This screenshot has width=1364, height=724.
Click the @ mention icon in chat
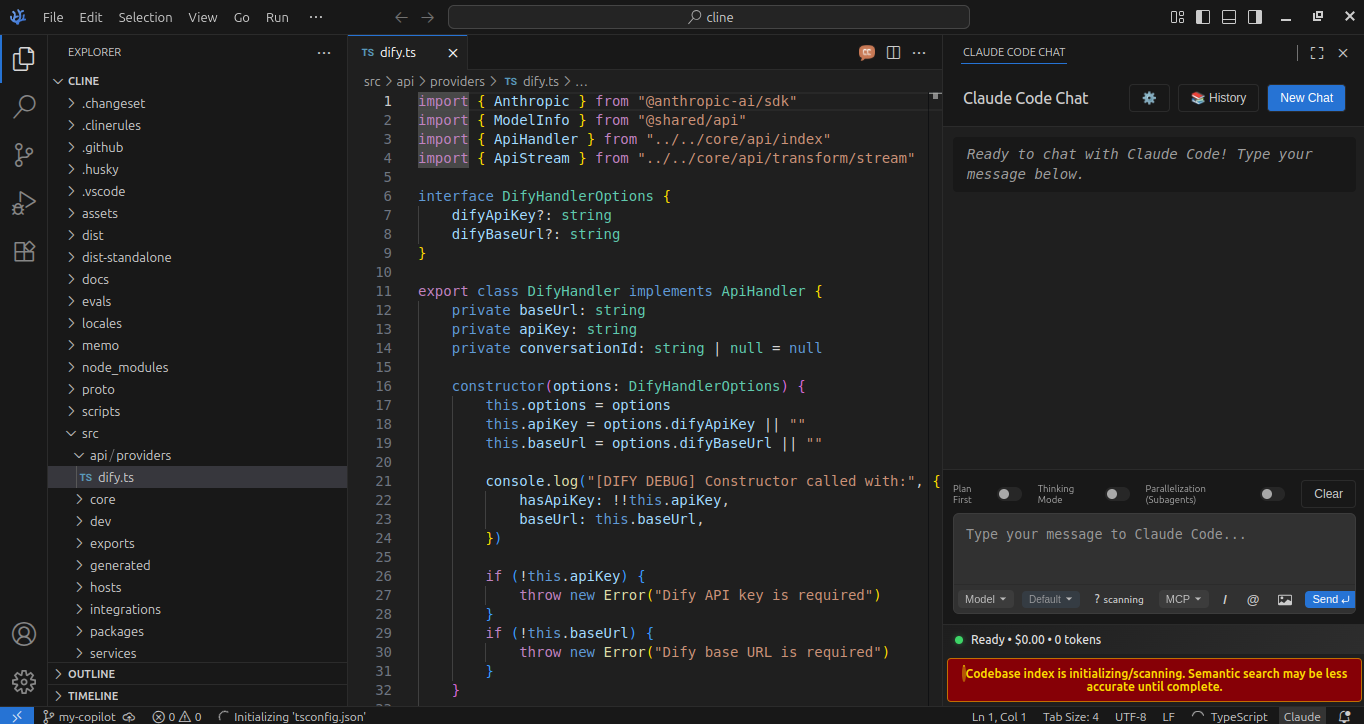pos(1253,599)
